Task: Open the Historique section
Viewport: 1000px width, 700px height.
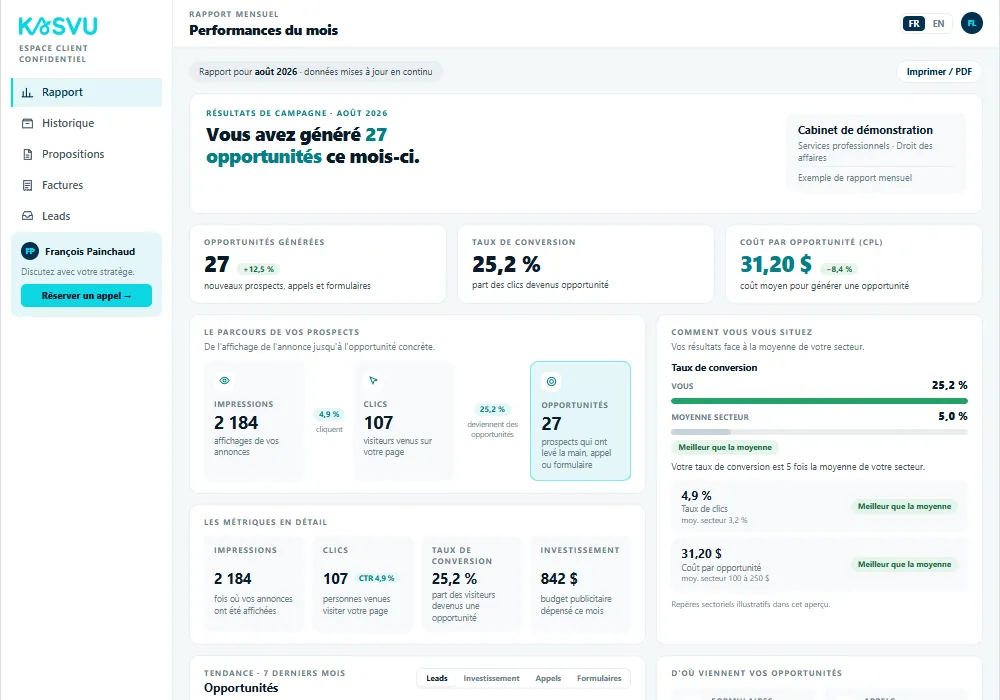Action: [87, 123]
